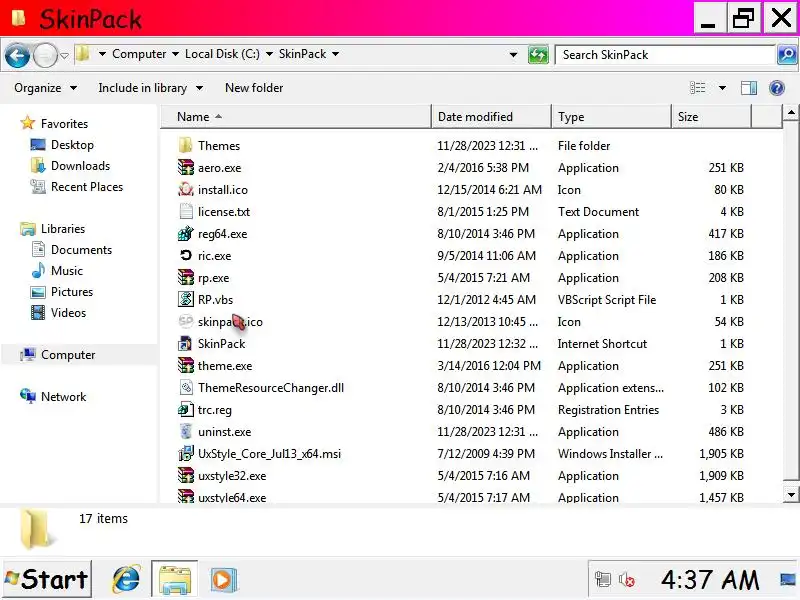Open the Include in library dropdown
The height and width of the screenshot is (600, 800).
pyautogui.click(x=151, y=88)
